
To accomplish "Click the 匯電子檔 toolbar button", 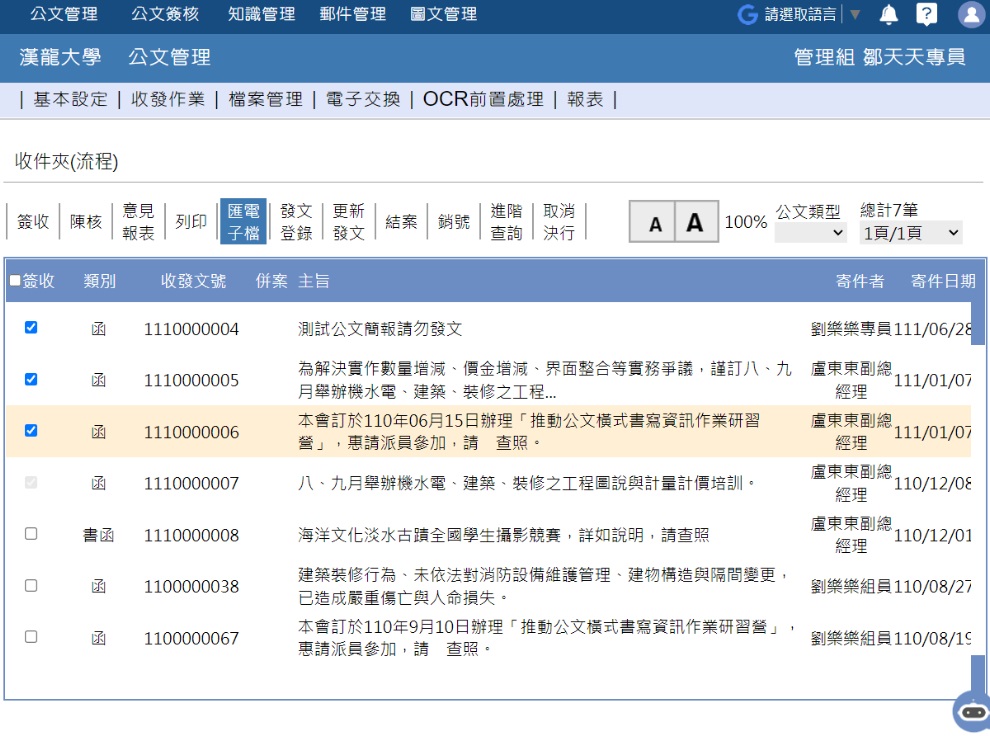I will (x=243, y=222).
